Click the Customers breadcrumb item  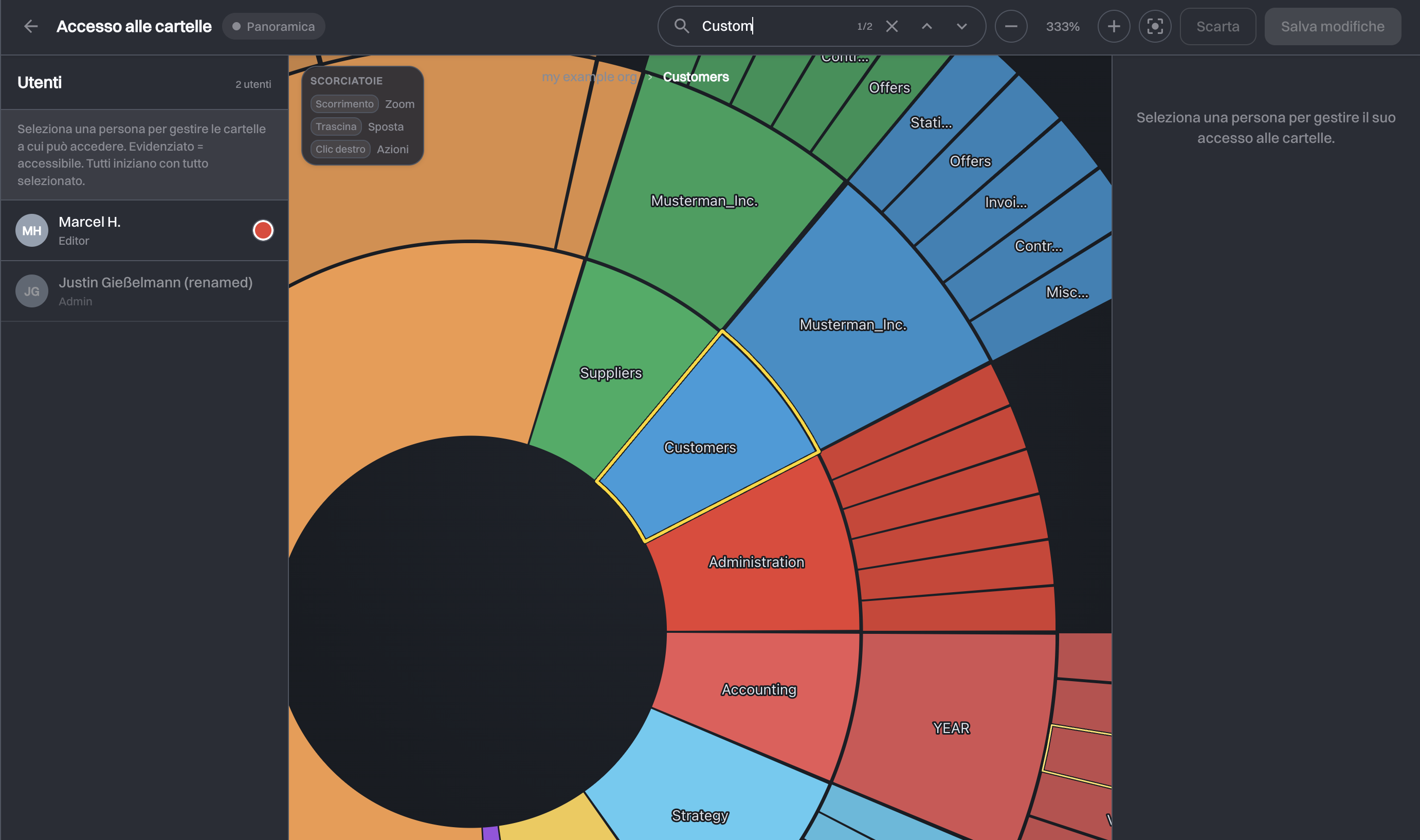[x=696, y=77]
